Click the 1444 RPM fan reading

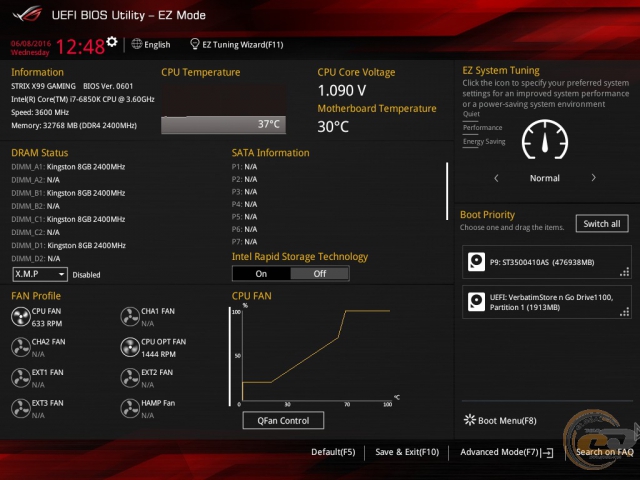[158, 354]
